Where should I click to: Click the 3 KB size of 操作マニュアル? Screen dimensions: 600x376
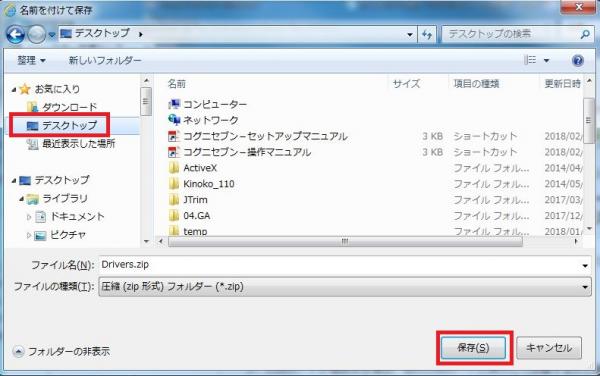pos(432,152)
